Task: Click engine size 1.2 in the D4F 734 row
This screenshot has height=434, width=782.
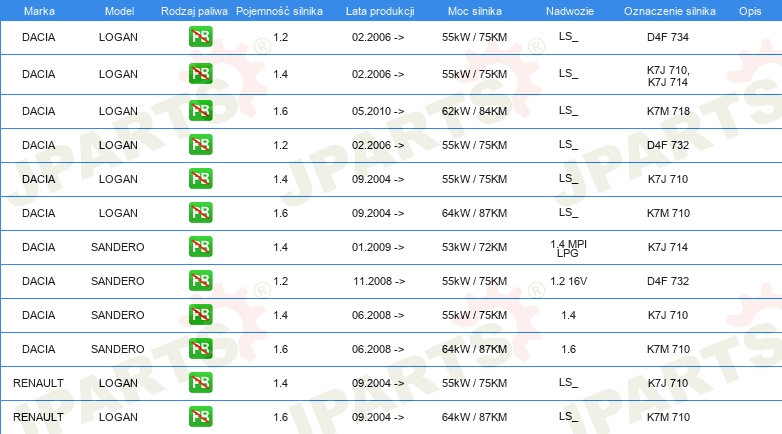Action: tap(280, 37)
